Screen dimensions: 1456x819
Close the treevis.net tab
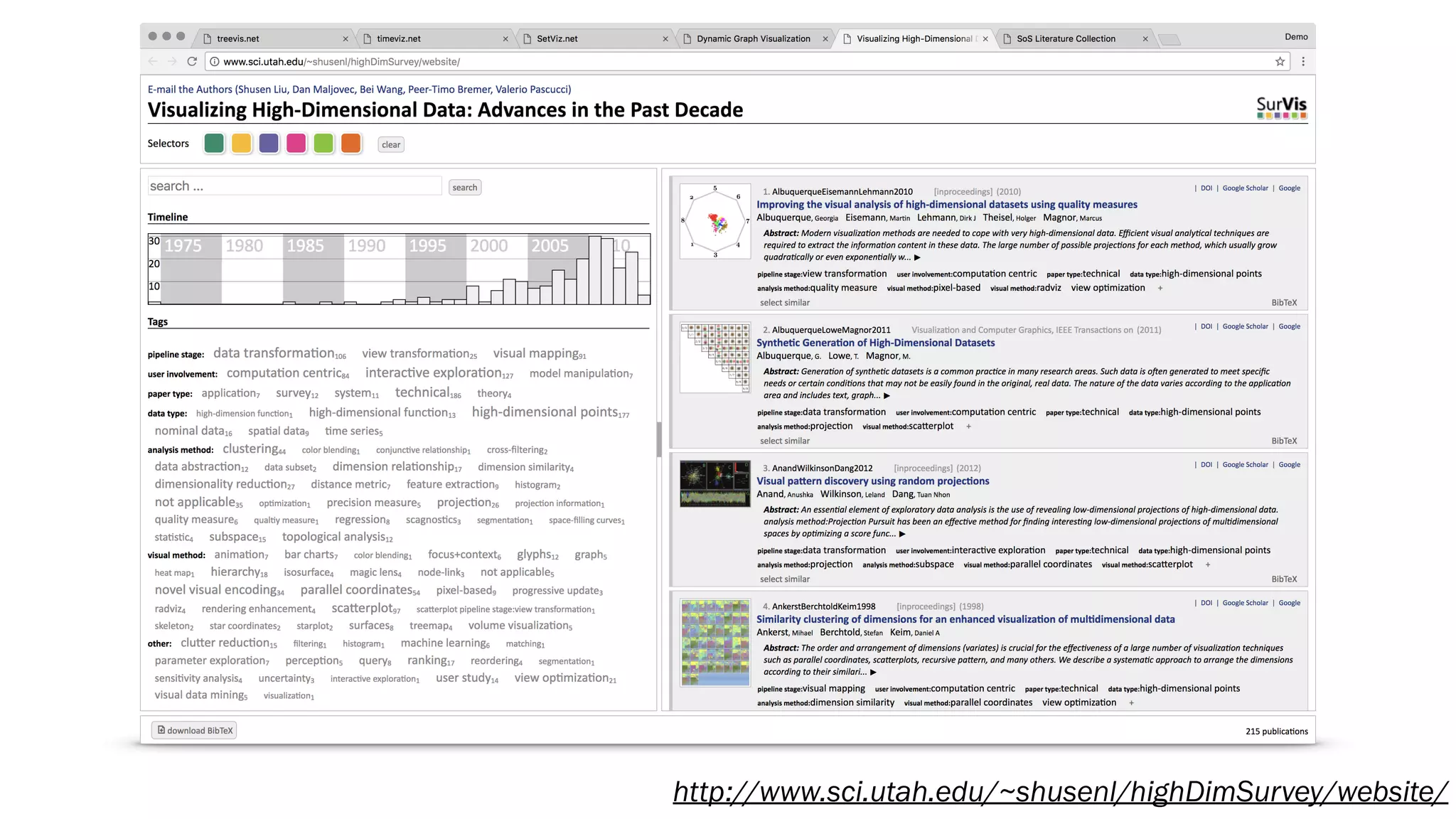346,39
